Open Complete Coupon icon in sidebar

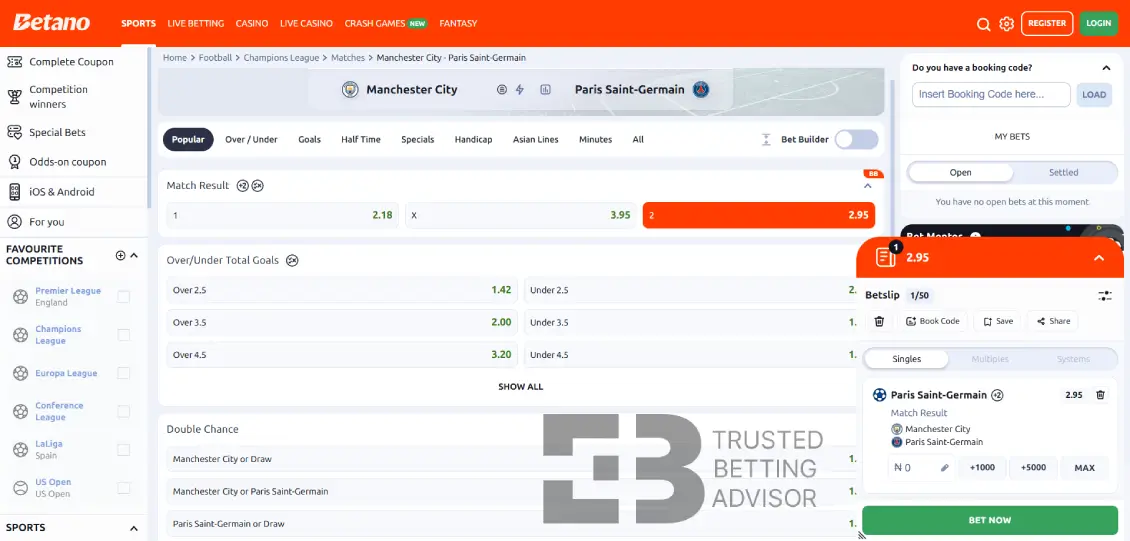(x=14, y=62)
